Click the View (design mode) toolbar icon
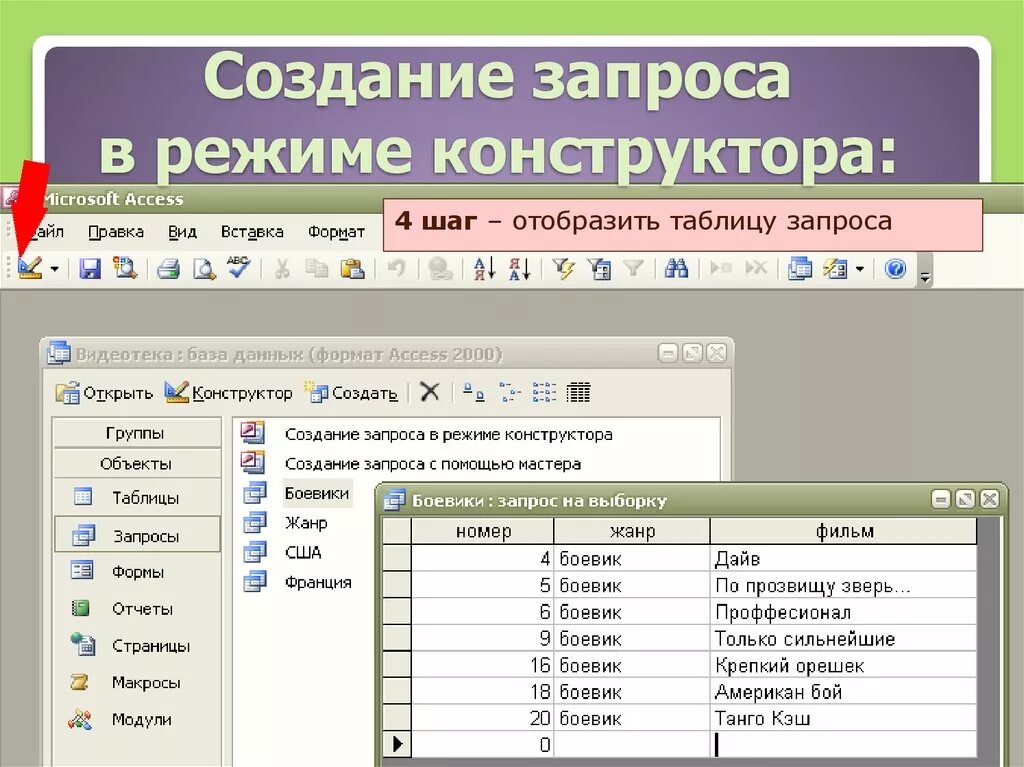The height and width of the screenshot is (767, 1024). point(30,268)
